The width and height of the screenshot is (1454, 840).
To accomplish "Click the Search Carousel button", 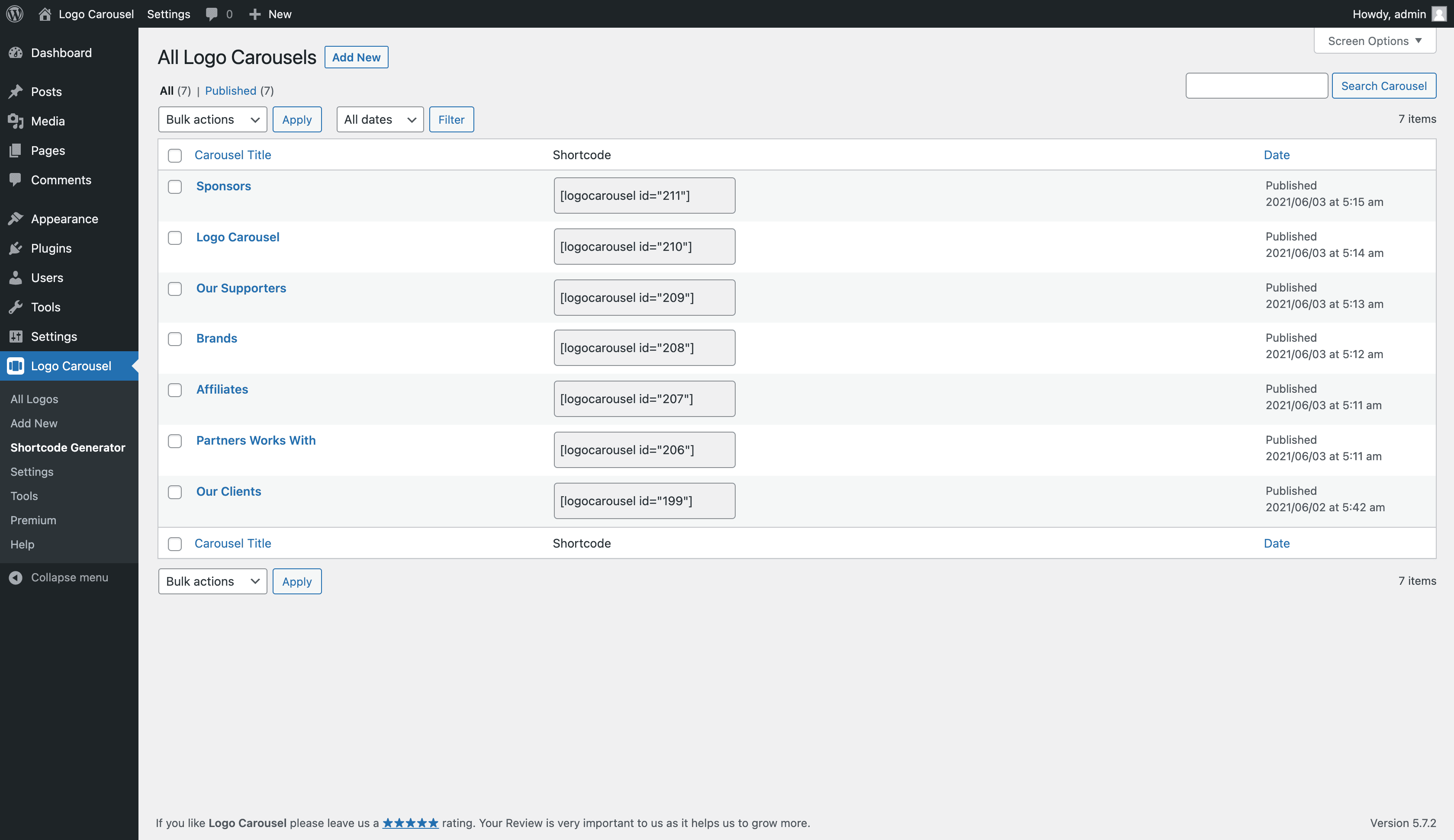I will click(x=1384, y=85).
